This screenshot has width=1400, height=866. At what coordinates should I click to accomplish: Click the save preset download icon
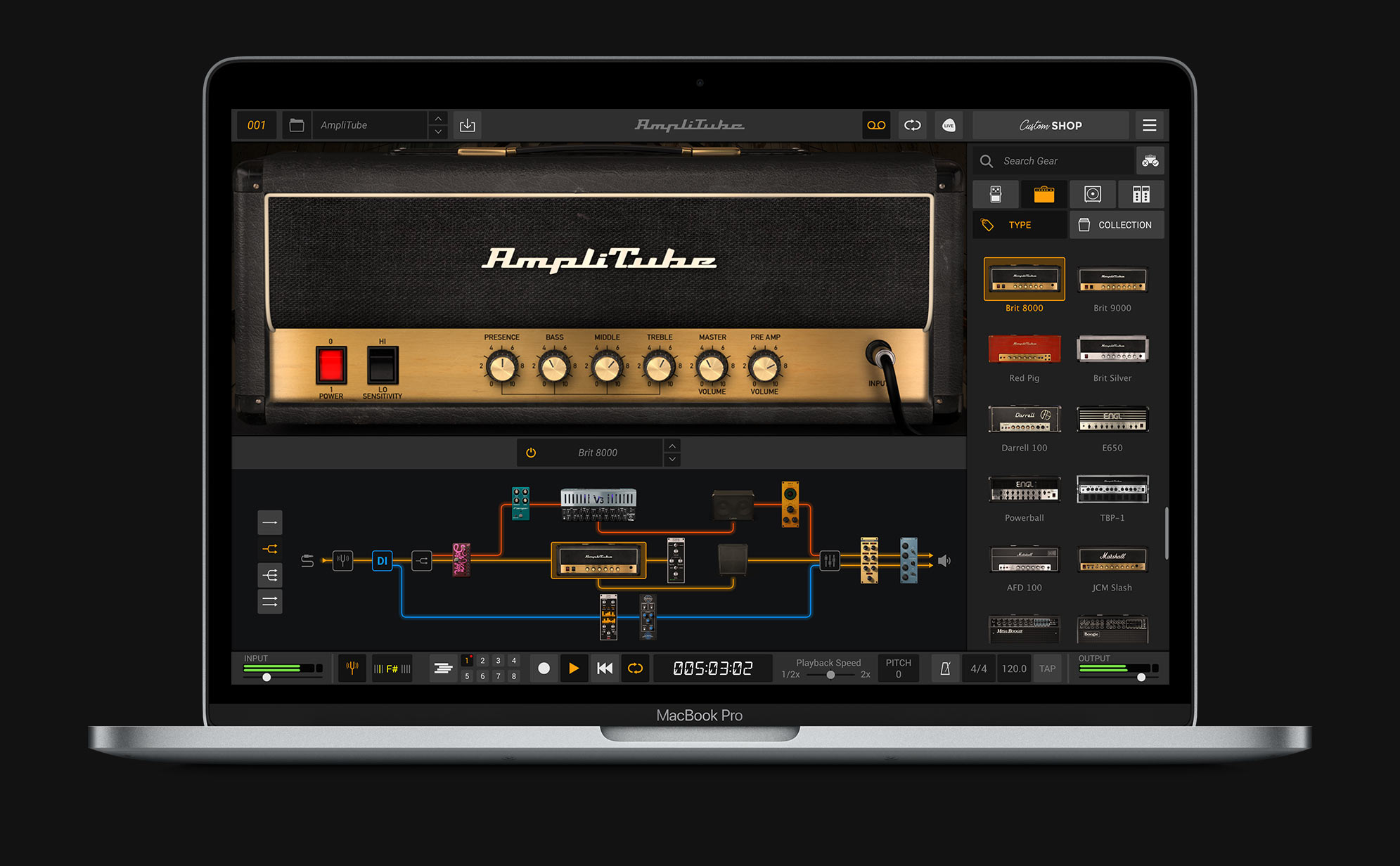click(x=468, y=125)
